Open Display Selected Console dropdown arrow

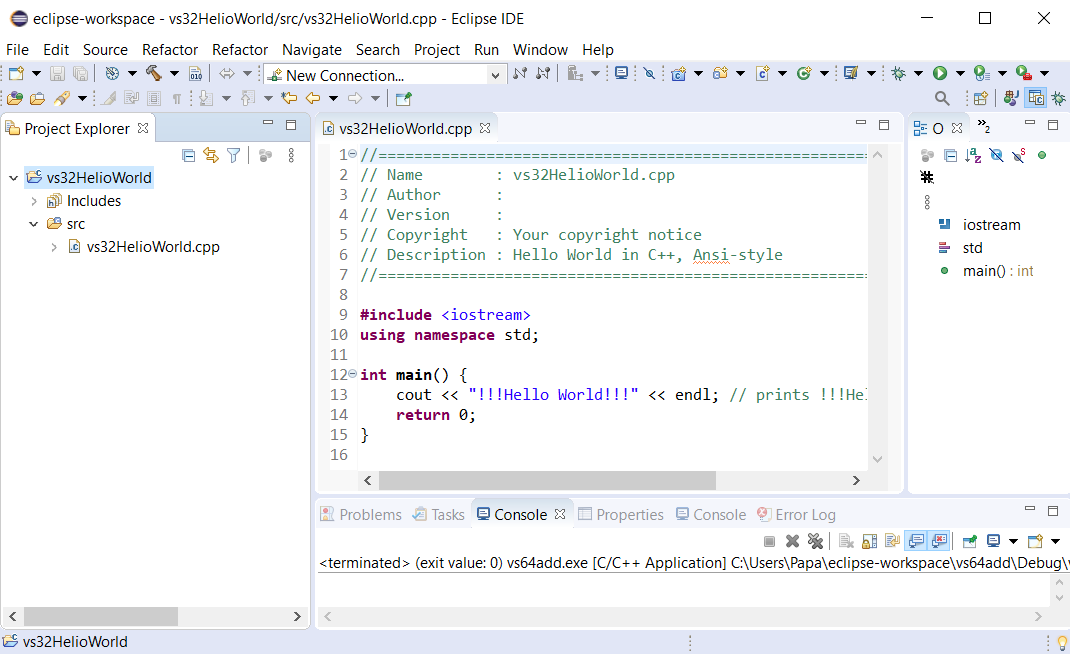tap(1013, 541)
